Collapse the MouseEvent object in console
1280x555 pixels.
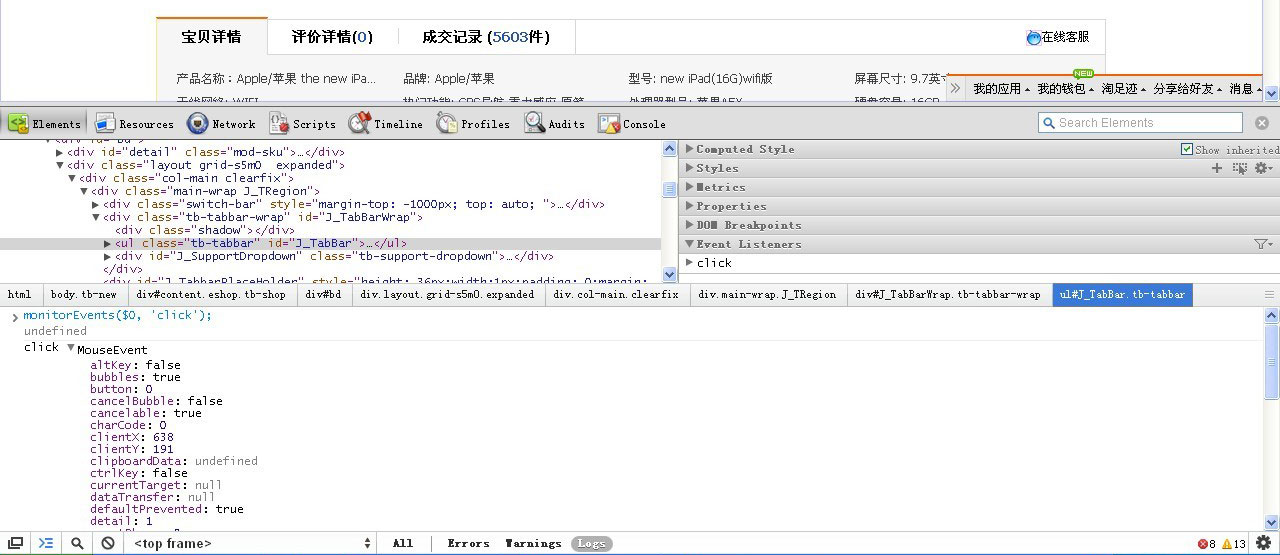(x=71, y=348)
